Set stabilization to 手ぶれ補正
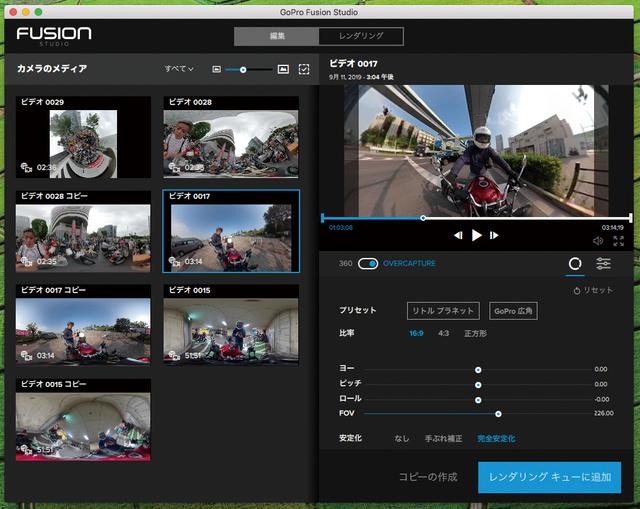 (443, 438)
